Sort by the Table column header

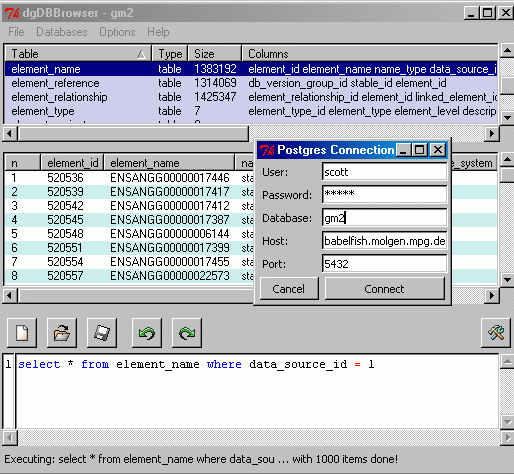pyautogui.click(x=78, y=54)
